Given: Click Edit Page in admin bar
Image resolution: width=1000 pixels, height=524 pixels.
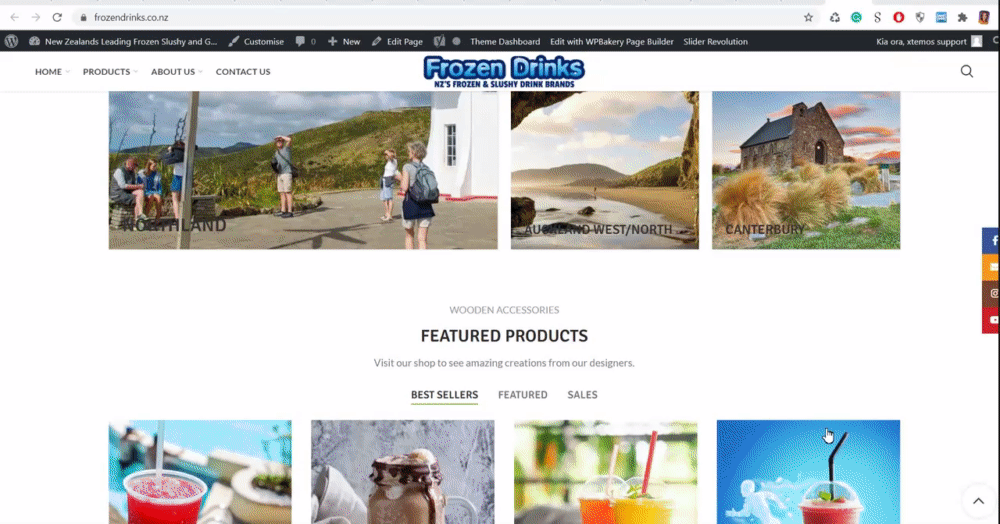Looking at the screenshot, I should (x=397, y=41).
